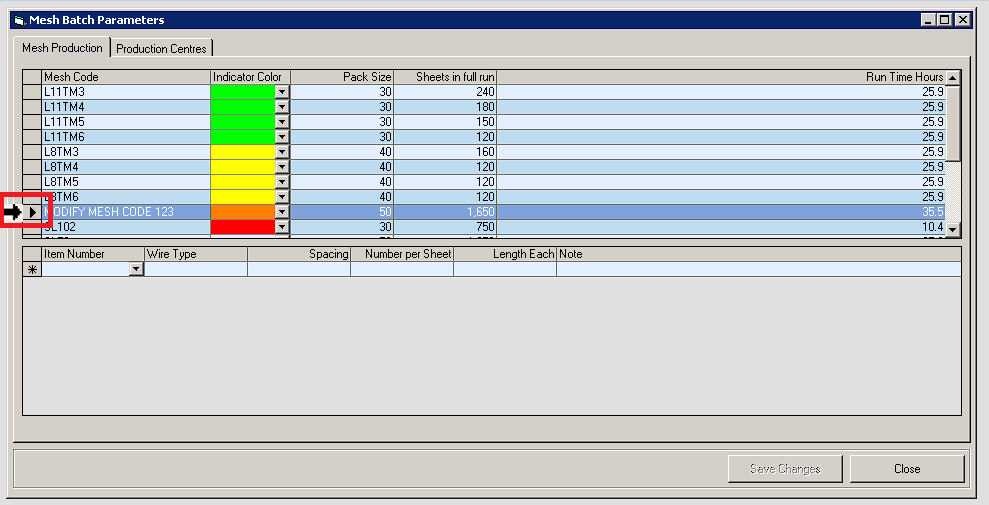The width and height of the screenshot is (989, 505).
Task: Click the empty Length Each input cell
Action: [x=505, y=269]
